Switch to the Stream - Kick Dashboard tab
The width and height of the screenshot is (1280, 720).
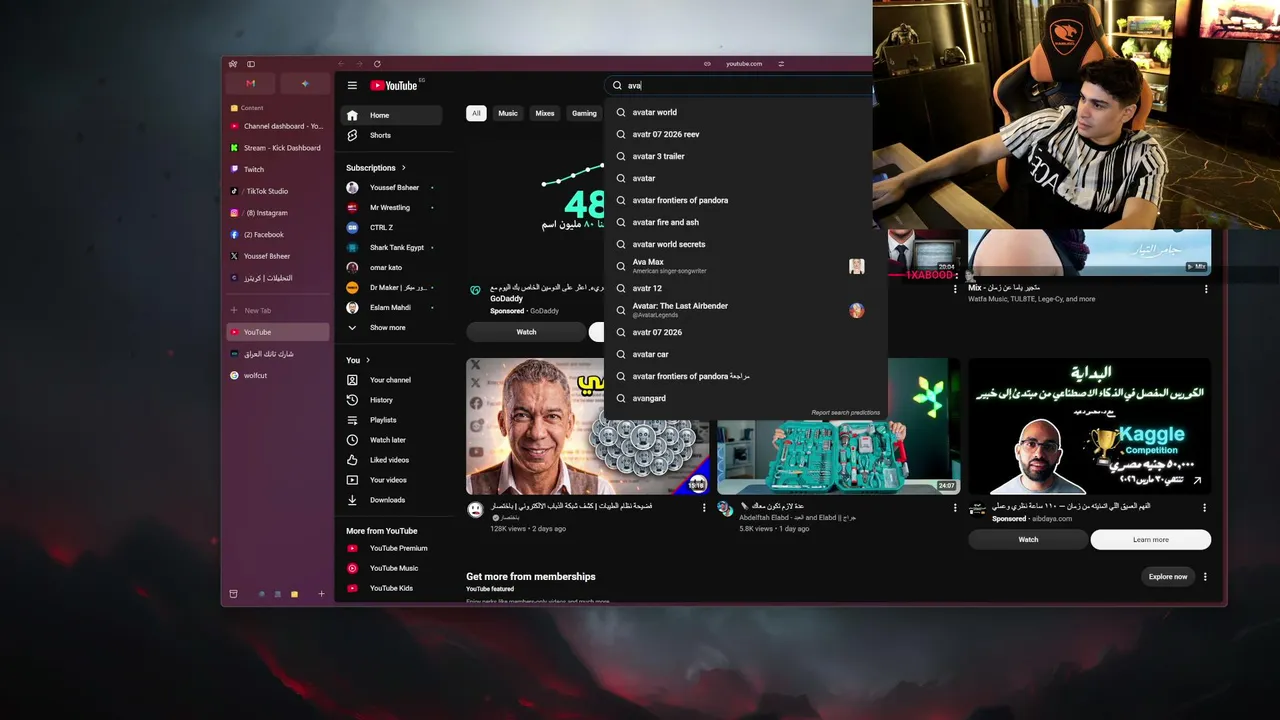278,148
